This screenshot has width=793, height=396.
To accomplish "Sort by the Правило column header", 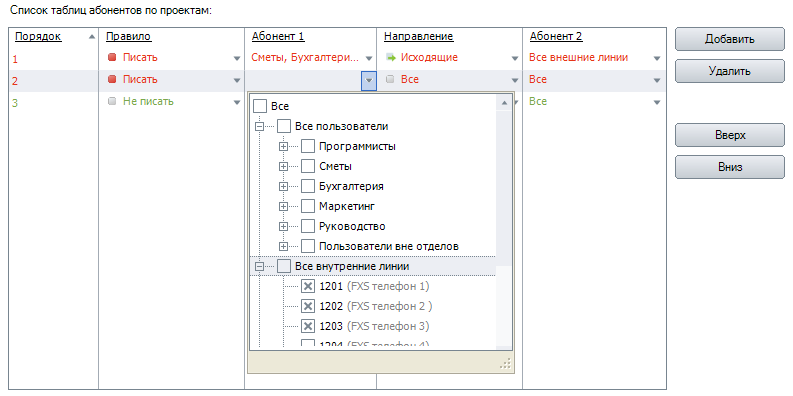I will [128, 36].
